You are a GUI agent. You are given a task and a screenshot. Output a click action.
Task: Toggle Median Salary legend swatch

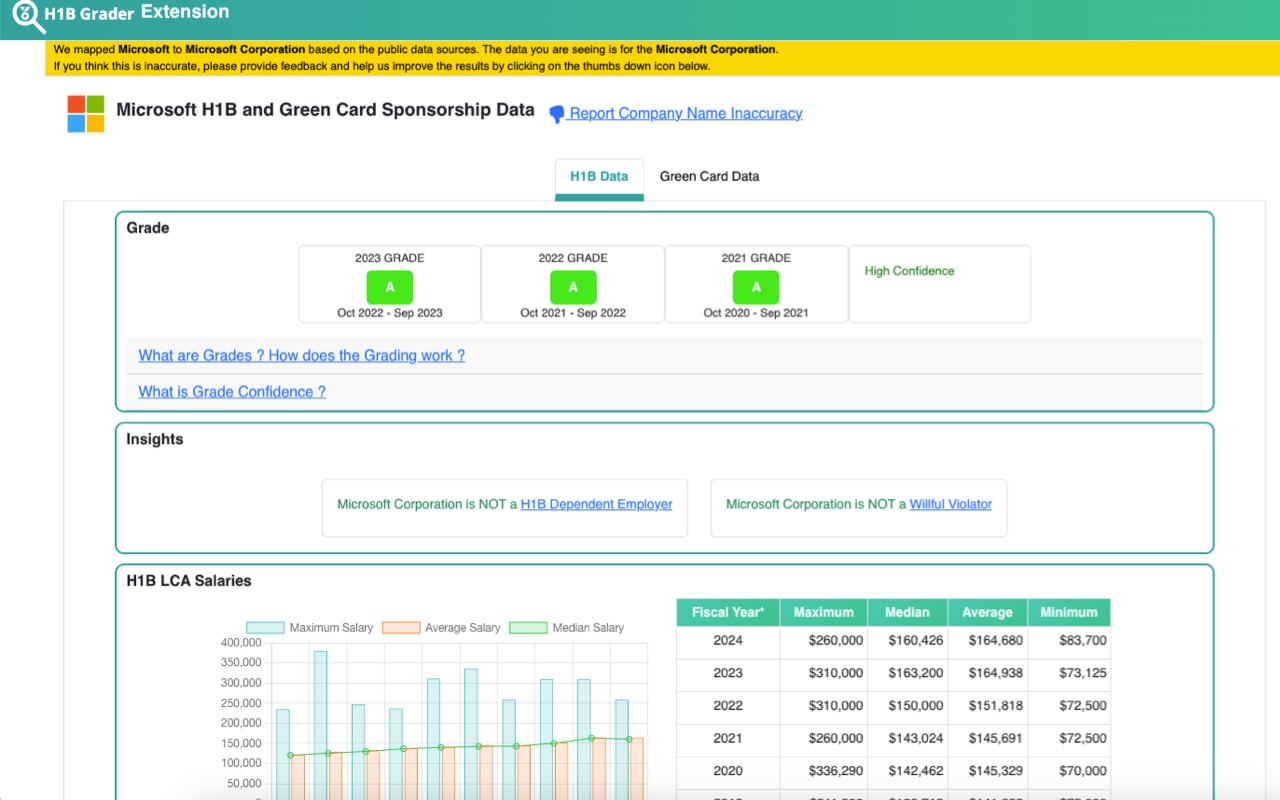click(x=528, y=628)
